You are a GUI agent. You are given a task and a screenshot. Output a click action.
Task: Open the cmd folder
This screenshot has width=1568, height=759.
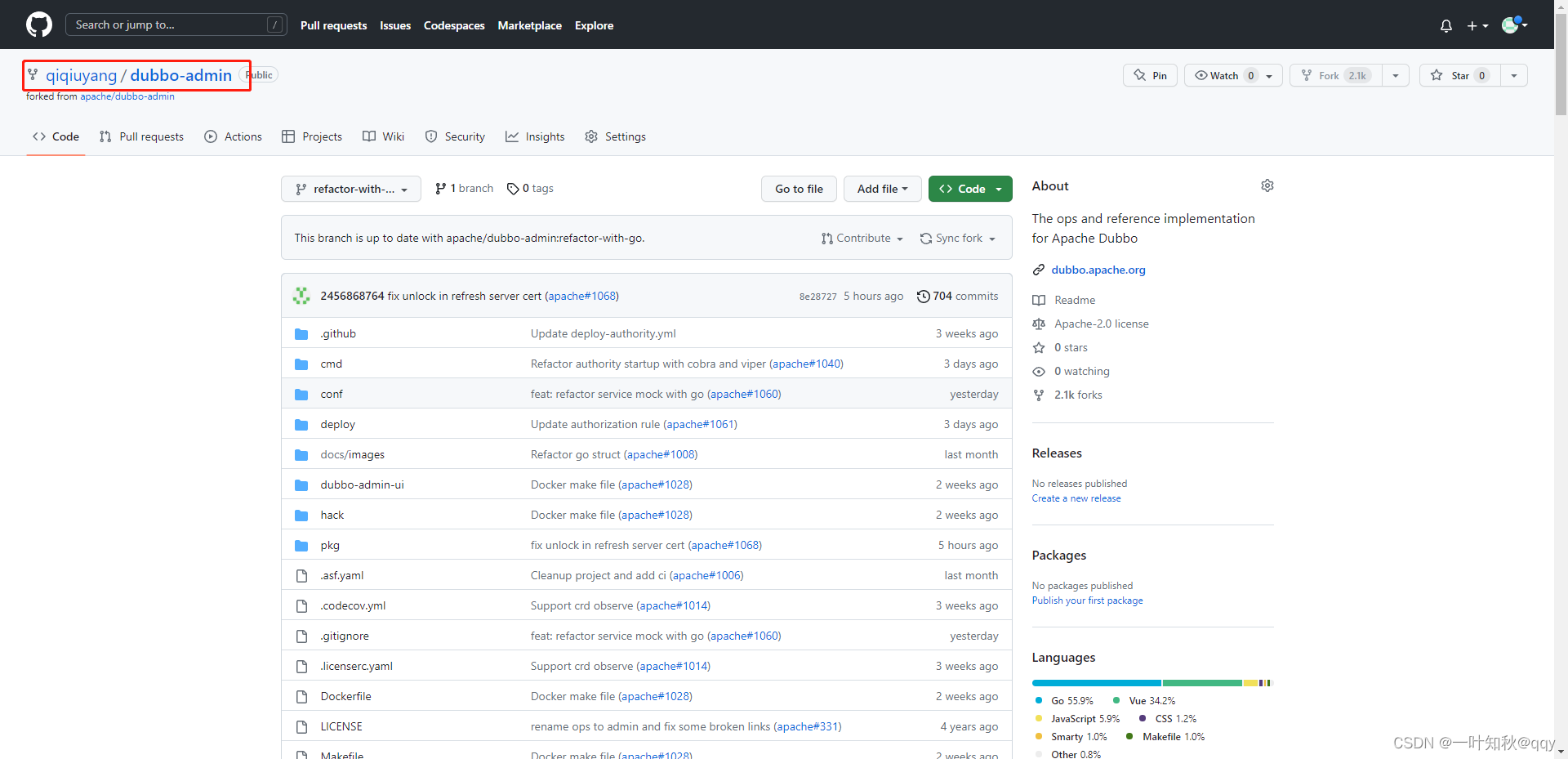point(331,364)
